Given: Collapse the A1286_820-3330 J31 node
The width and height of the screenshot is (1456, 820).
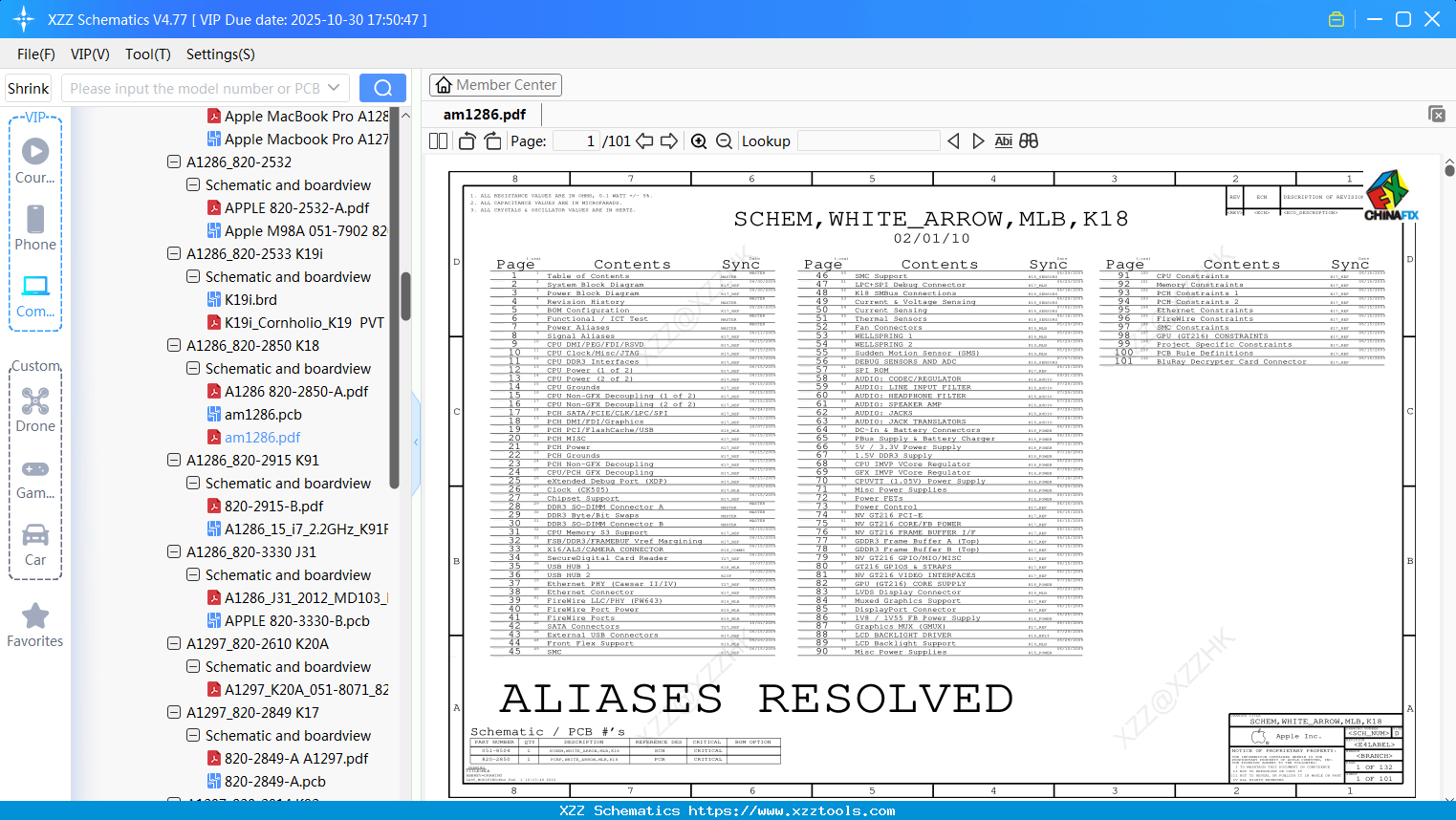Looking at the screenshot, I should [174, 552].
